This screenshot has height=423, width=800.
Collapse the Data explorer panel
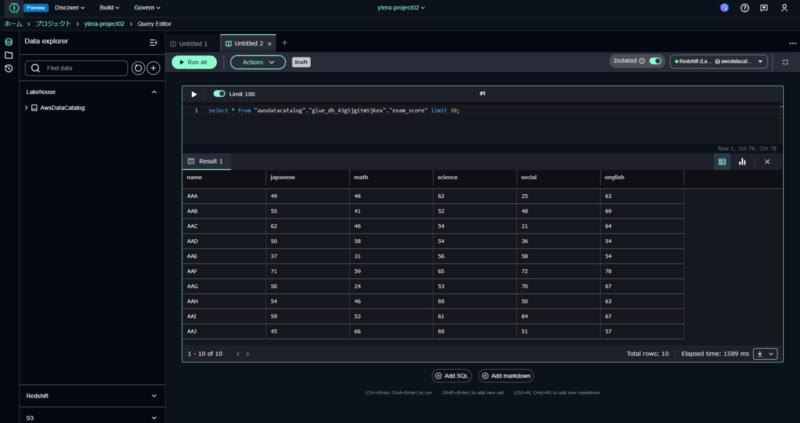click(153, 42)
